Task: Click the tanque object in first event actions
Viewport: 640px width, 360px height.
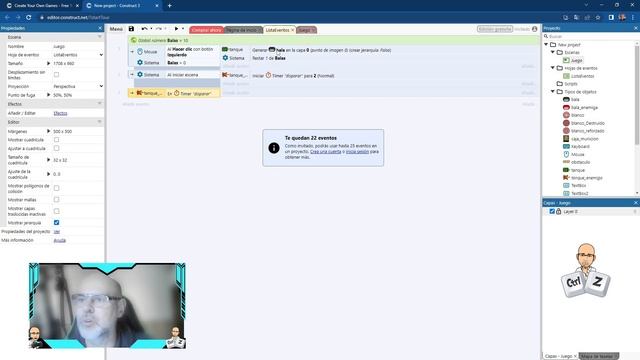Action: pyautogui.click(x=233, y=49)
